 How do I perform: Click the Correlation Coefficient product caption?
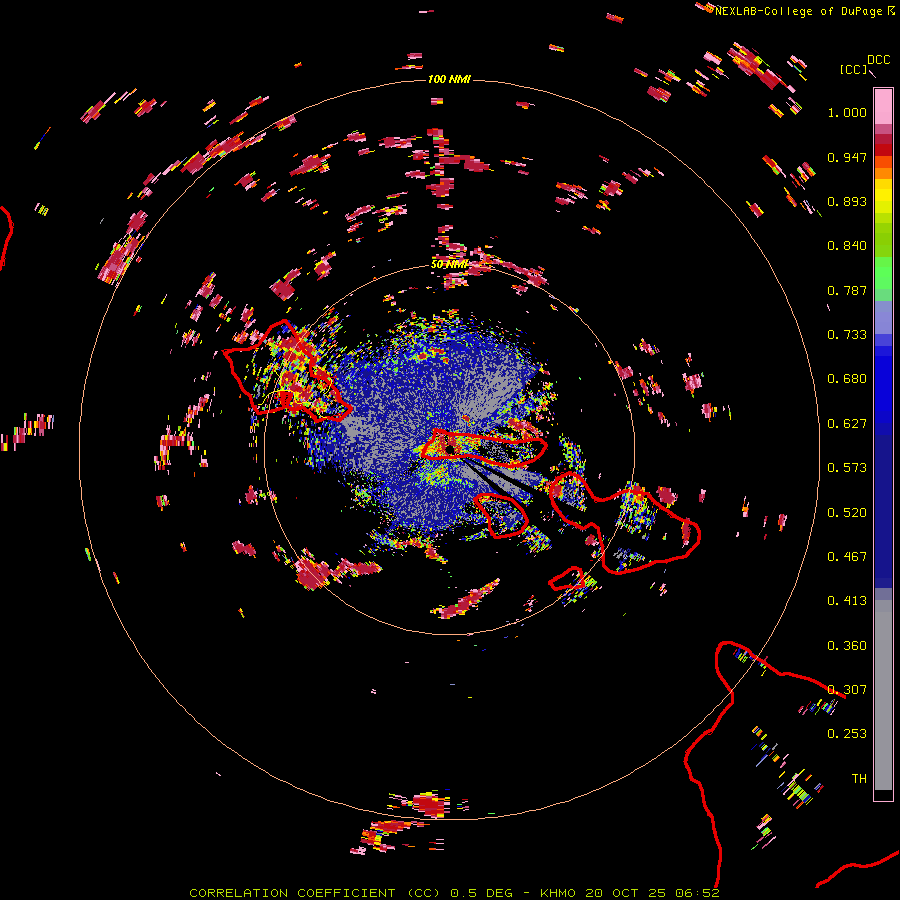click(454, 893)
